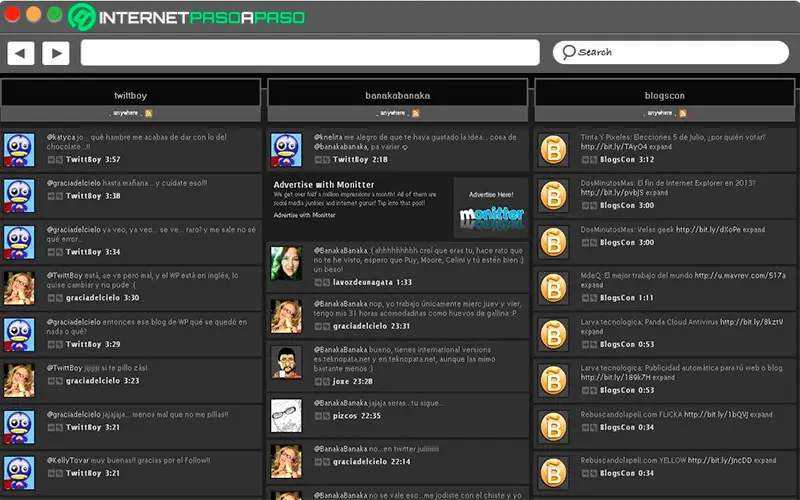Screen dimensions: 800x500
Task: Click TwittBoy avatar on the 3:57 tweet
Action: (19, 149)
